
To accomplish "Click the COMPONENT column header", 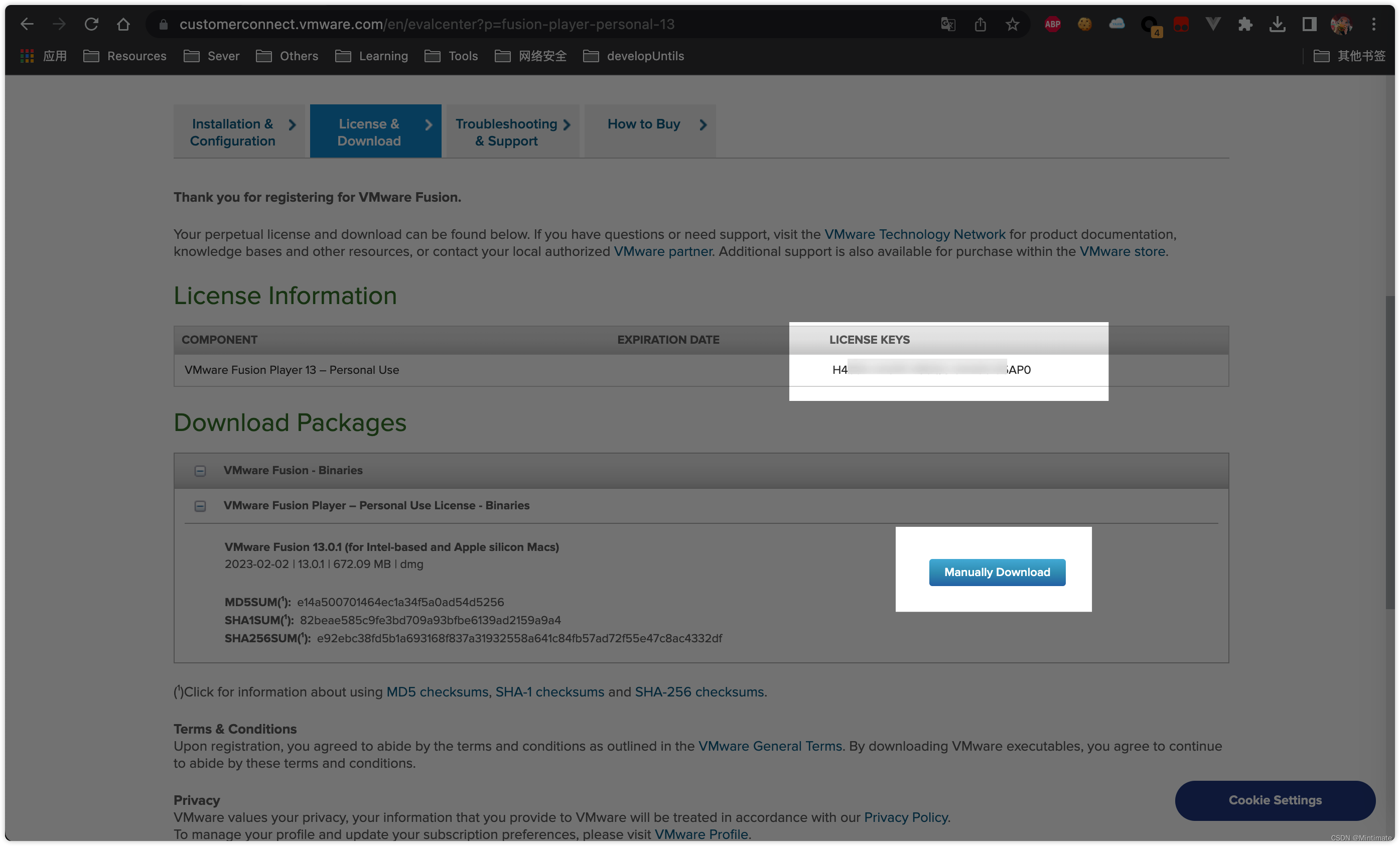I will point(219,339).
